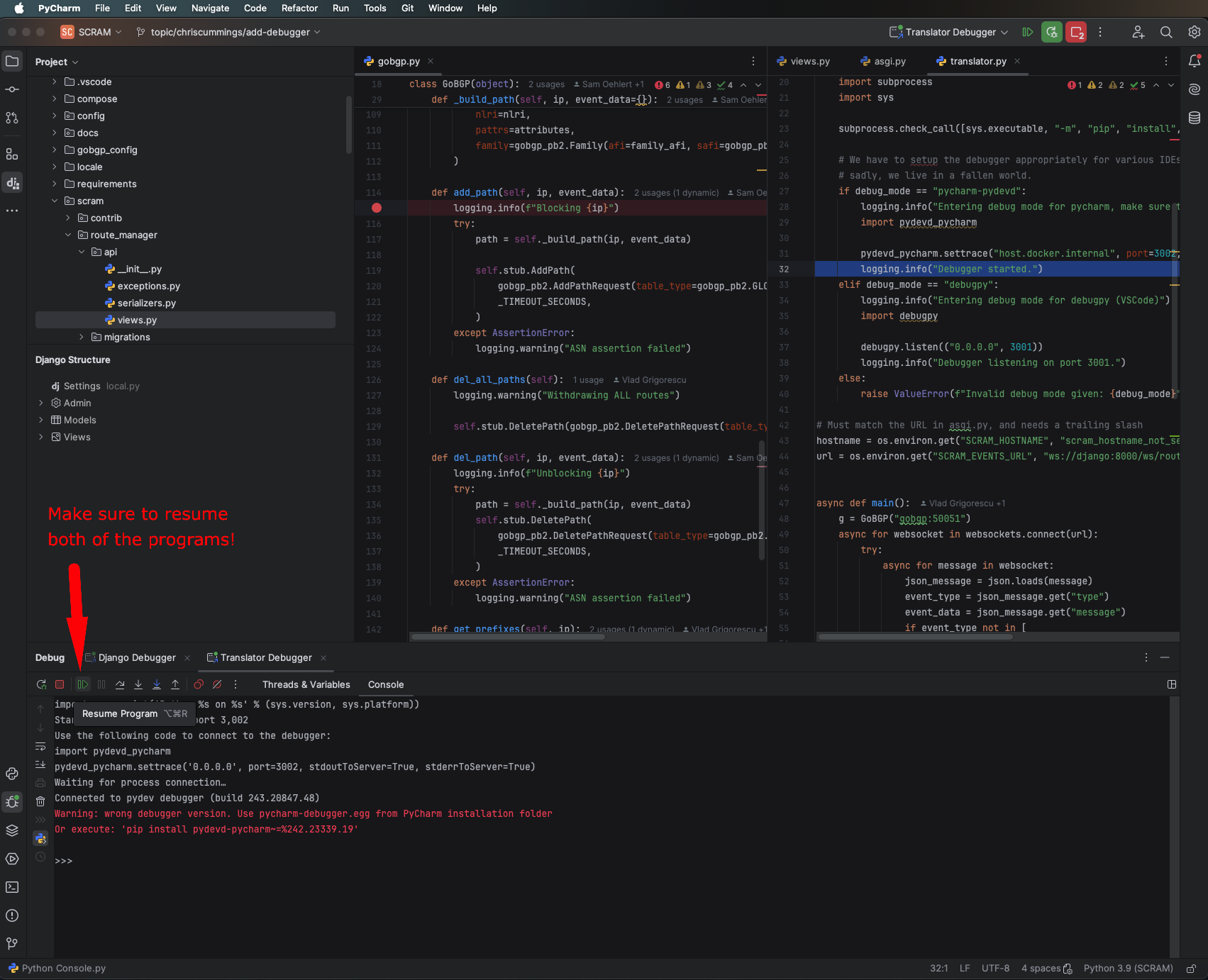Open the Apple menu
Screen dimensions: 1208x980
tap(19, 8)
